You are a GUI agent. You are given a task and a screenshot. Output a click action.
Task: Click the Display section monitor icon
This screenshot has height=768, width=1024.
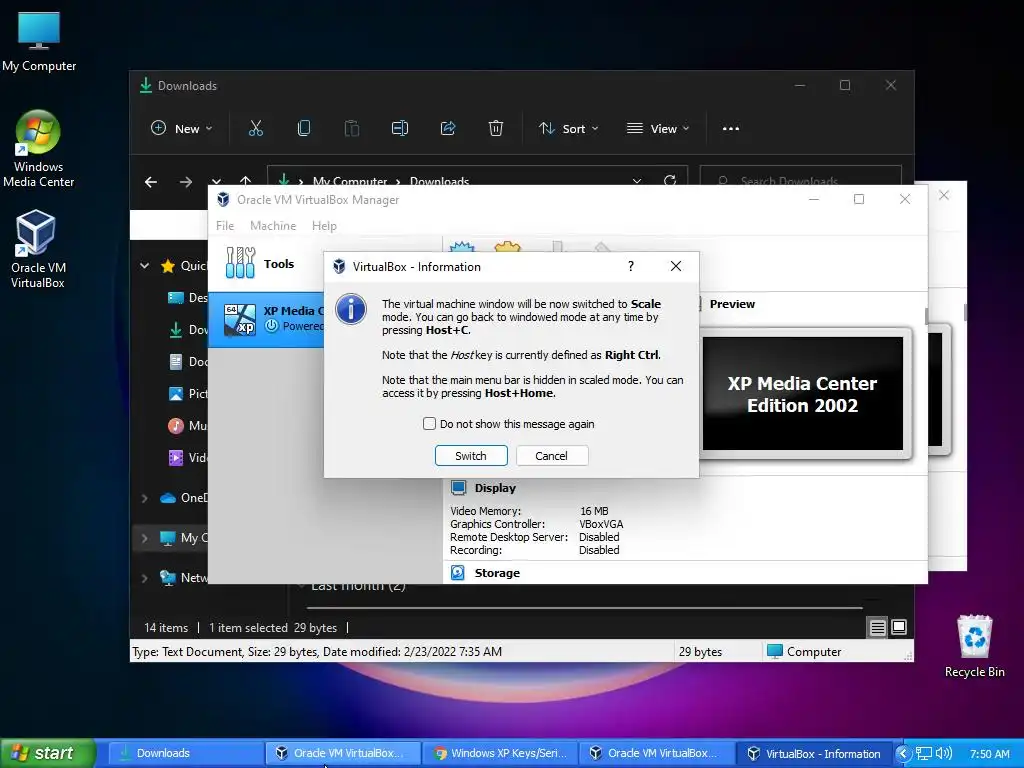click(x=458, y=488)
